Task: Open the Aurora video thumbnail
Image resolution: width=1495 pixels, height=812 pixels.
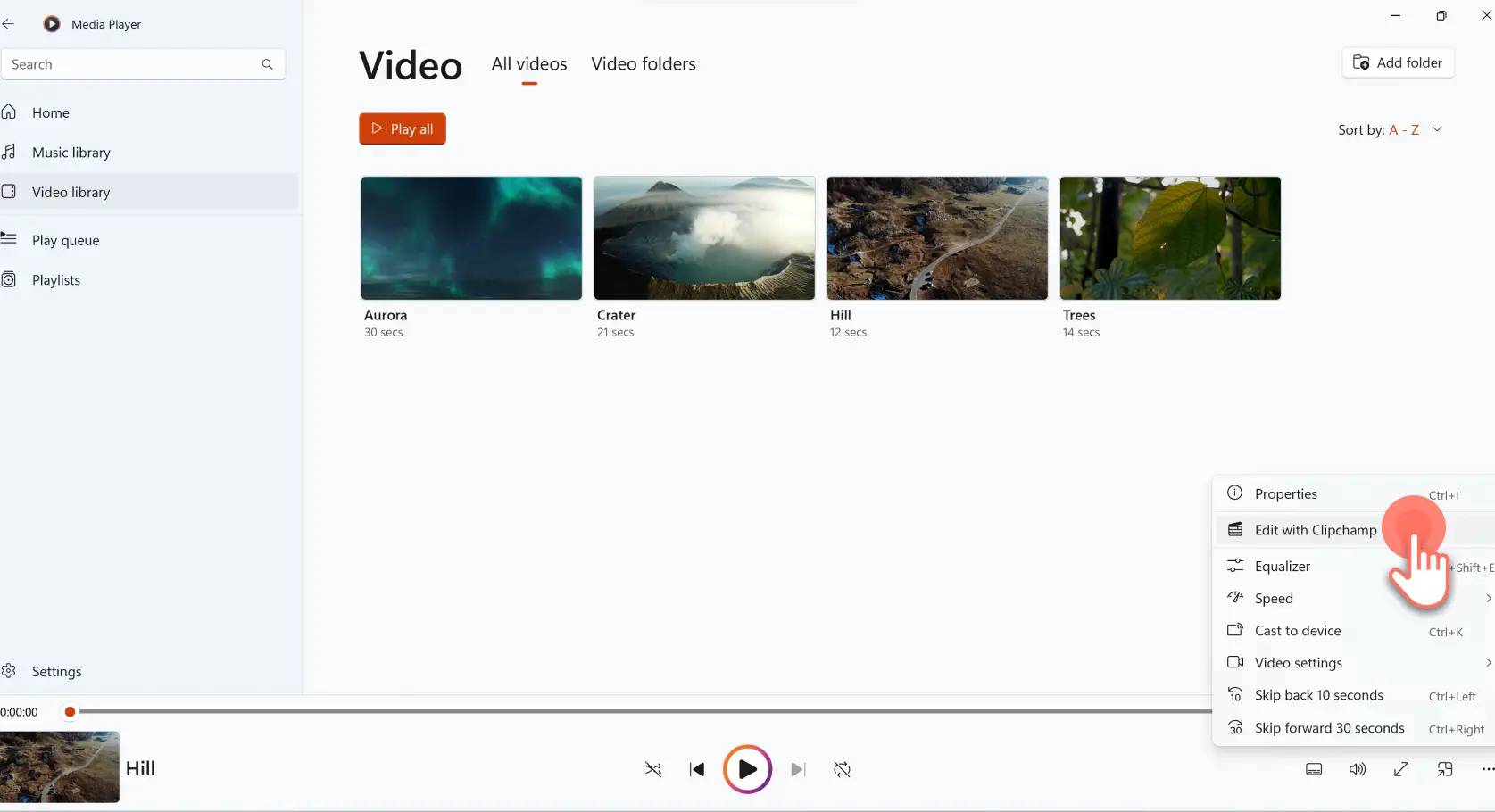Action: click(470, 238)
